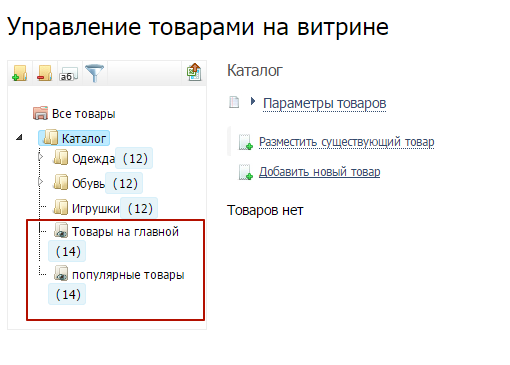Select the Игрушки category

(96, 209)
